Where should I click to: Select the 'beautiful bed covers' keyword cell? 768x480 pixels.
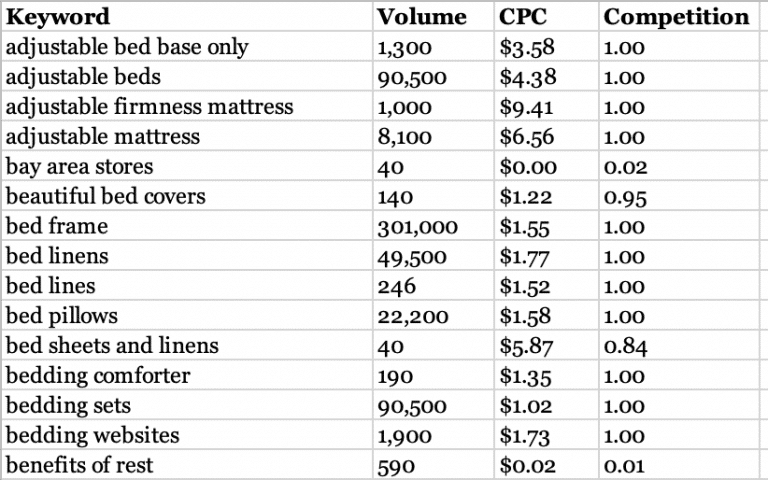(187, 196)
